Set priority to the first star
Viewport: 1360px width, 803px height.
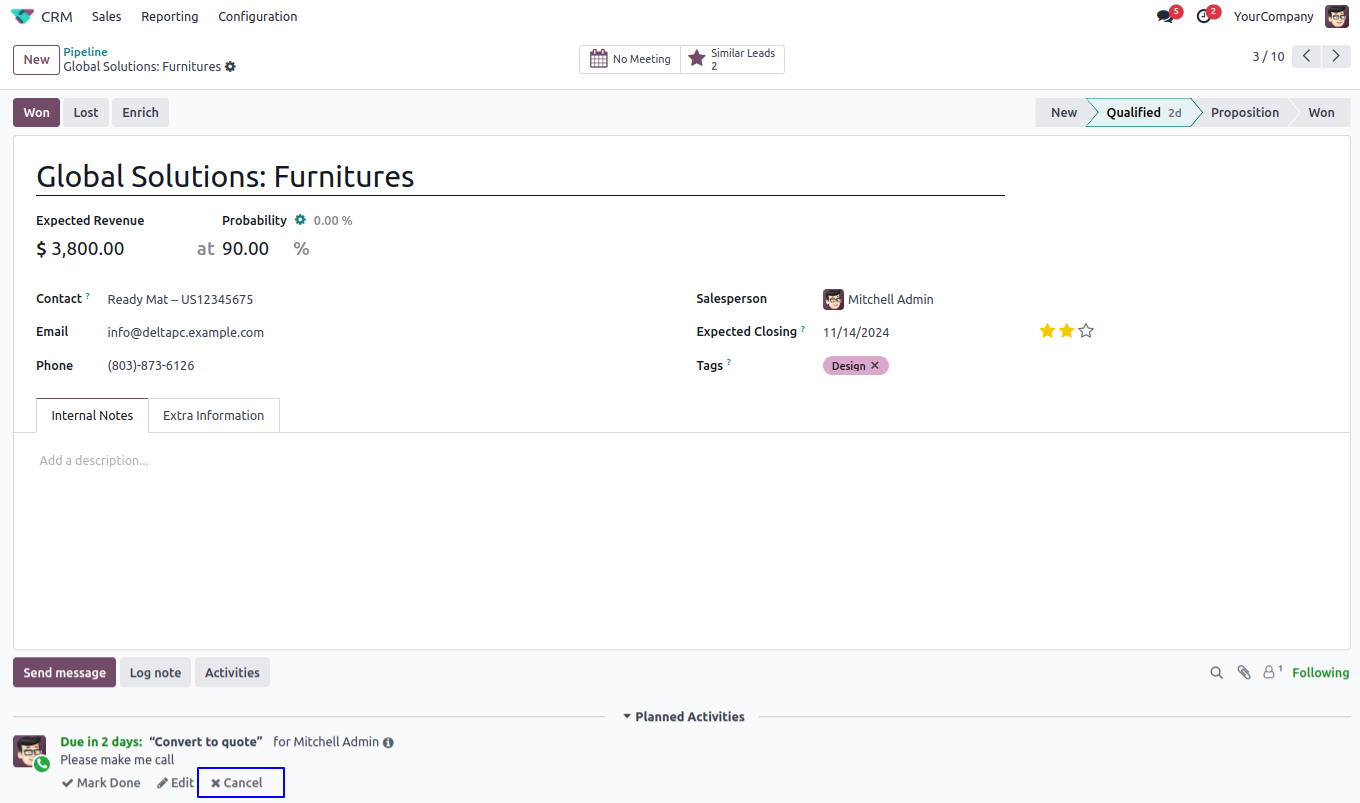pyautogui.click(x=1047, y=331)
